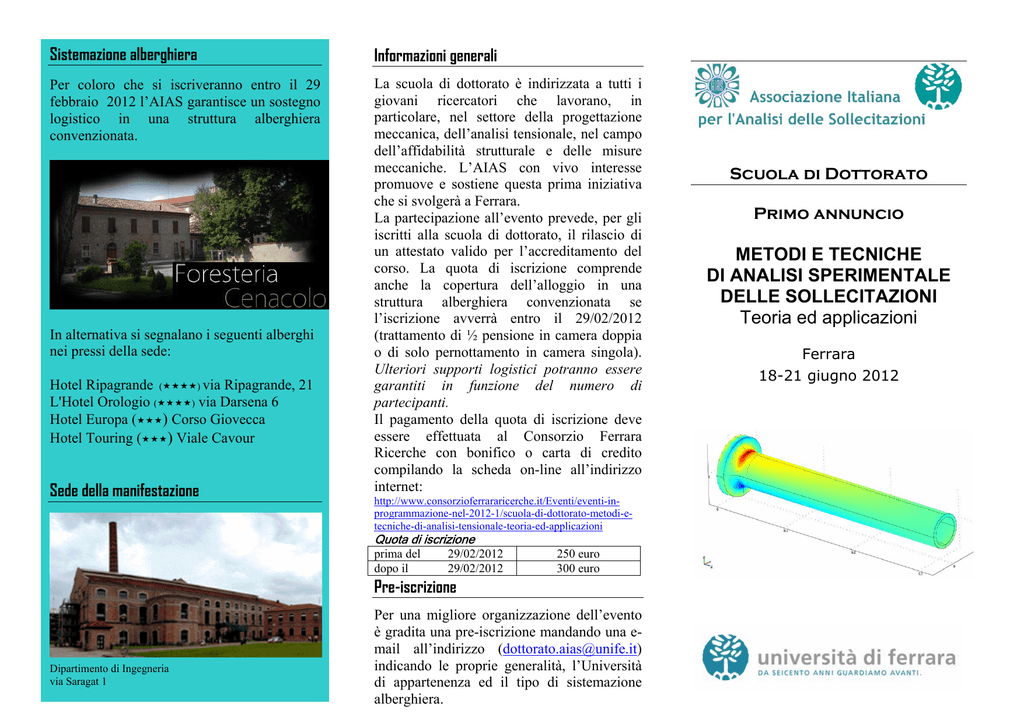Open the consorzioferrararicerche.it registration link
The height and width of the screenshot is (724, 1024).
(503, 514)
